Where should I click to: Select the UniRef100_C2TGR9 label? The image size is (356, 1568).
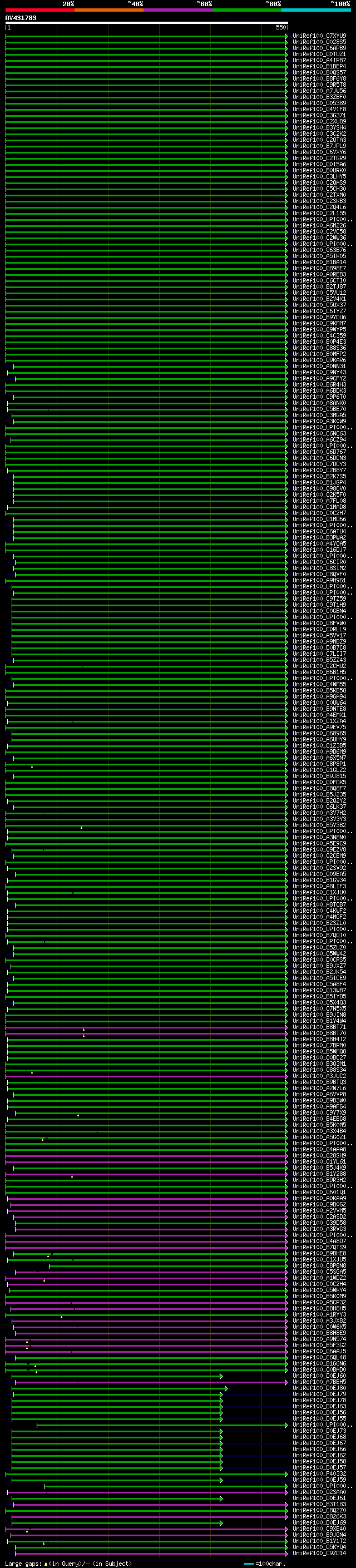click(319, 159)
